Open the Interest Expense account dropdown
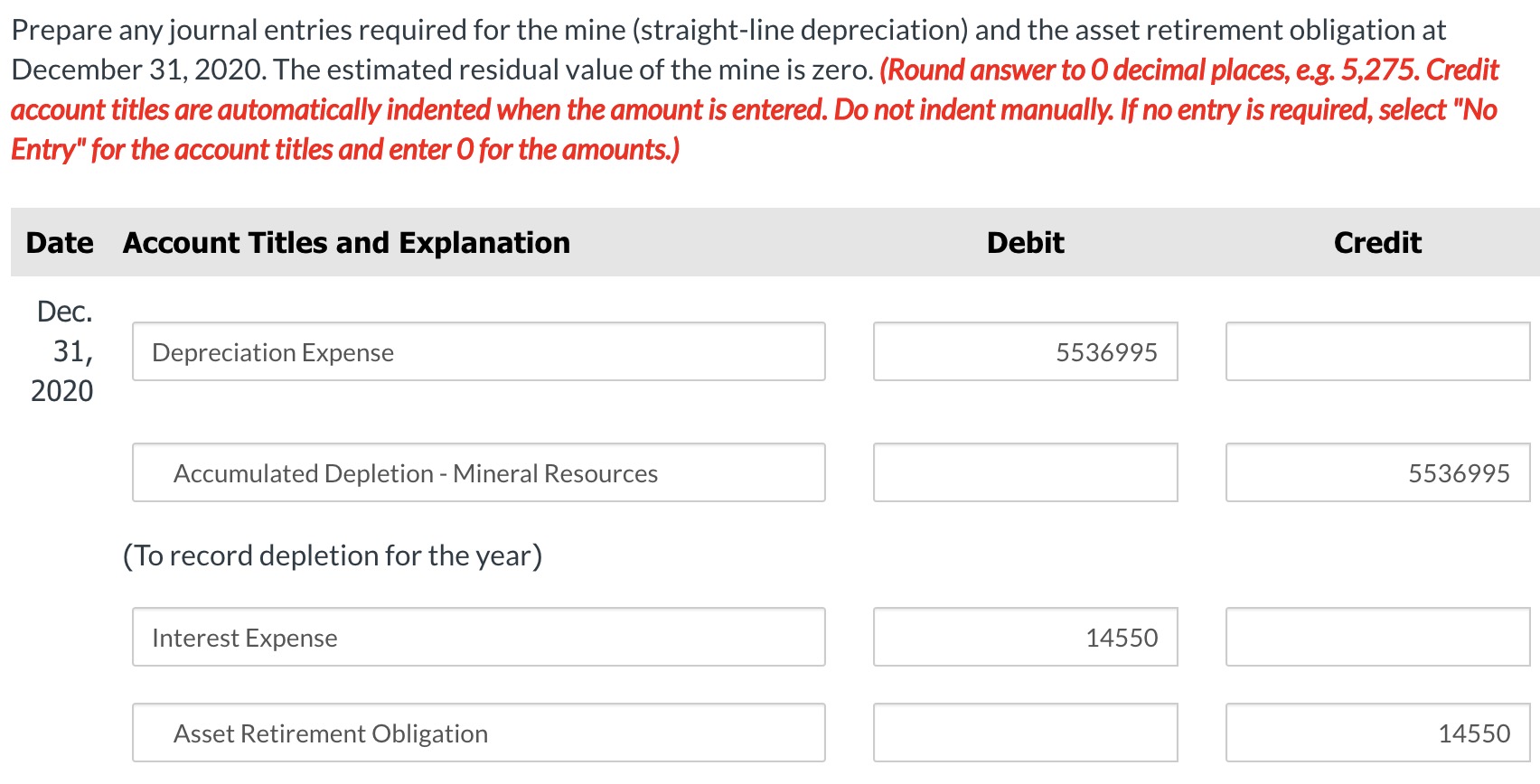 click(x=478, y=637)
